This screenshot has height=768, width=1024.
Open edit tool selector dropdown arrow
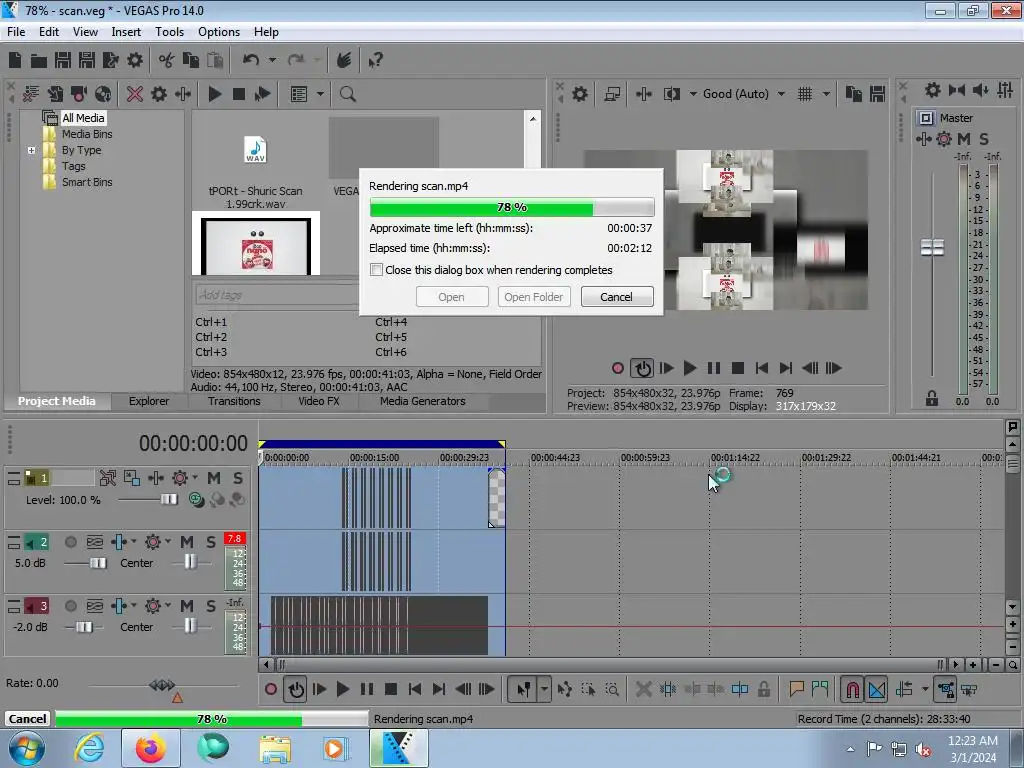coord(543,689)
